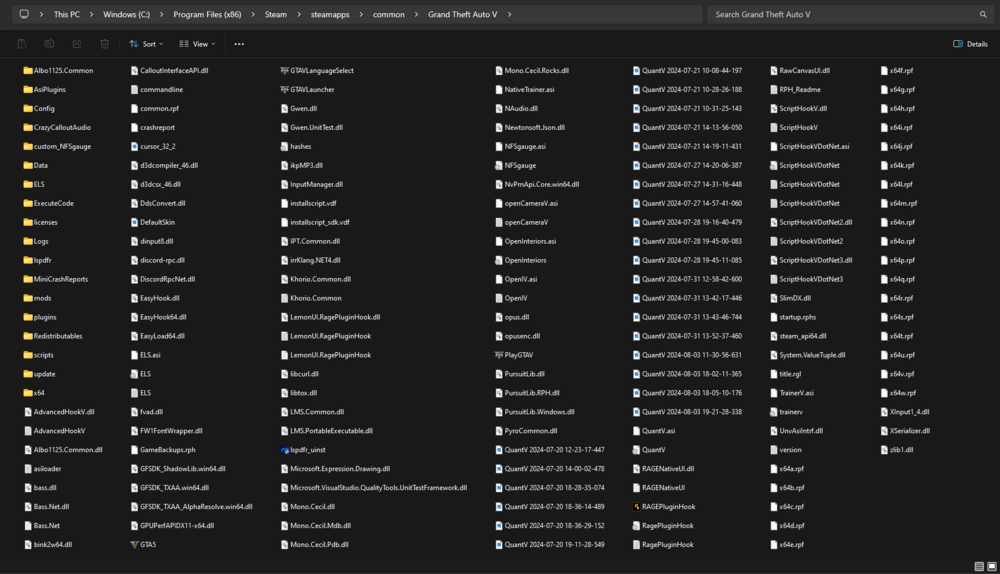Select RPH_Readme file
The height and width of the screenshot is (574, 1000).
[795, 89]
